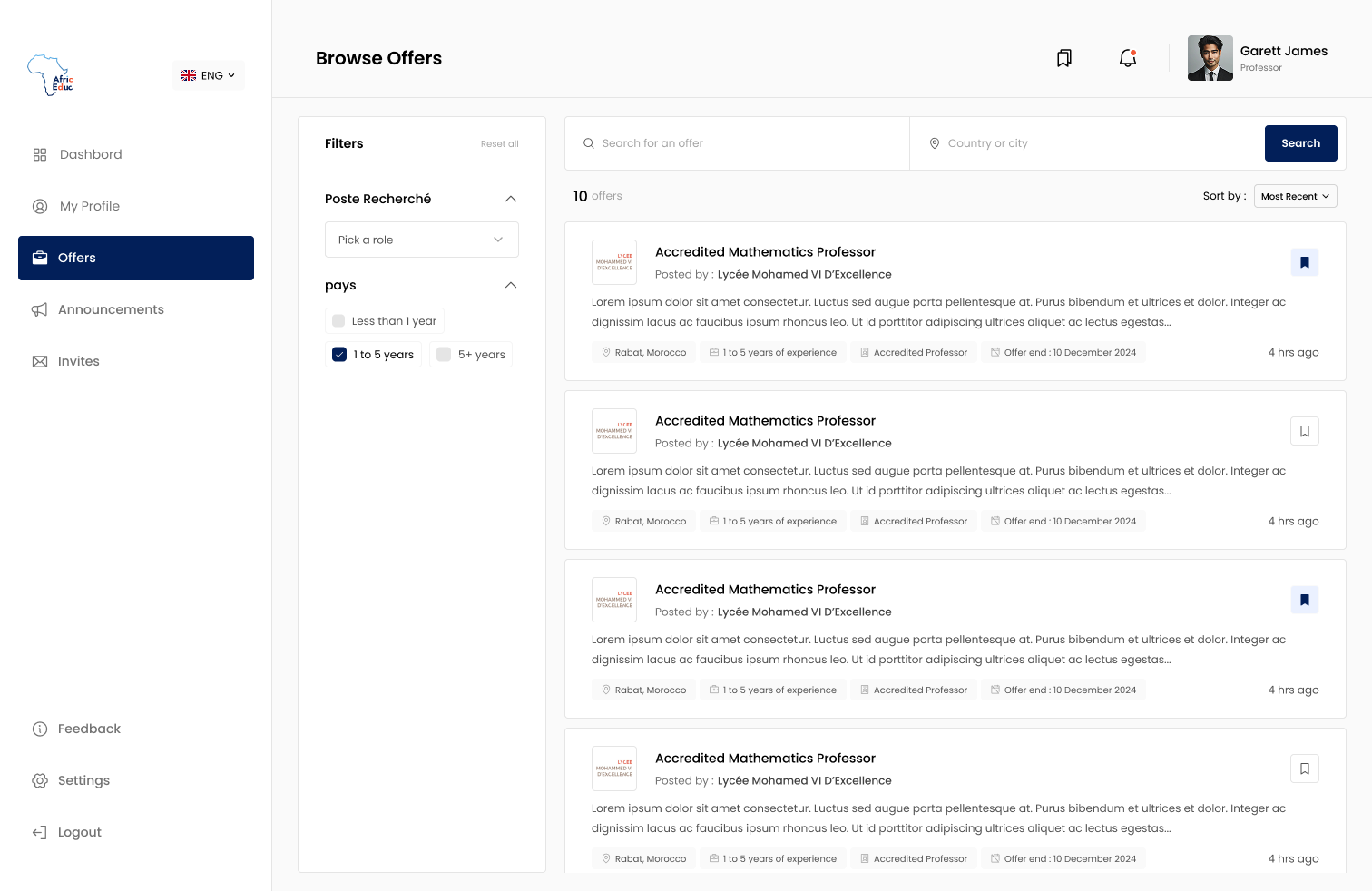Click the Search button
The image size is (1372, 891).
[1301, 143]
